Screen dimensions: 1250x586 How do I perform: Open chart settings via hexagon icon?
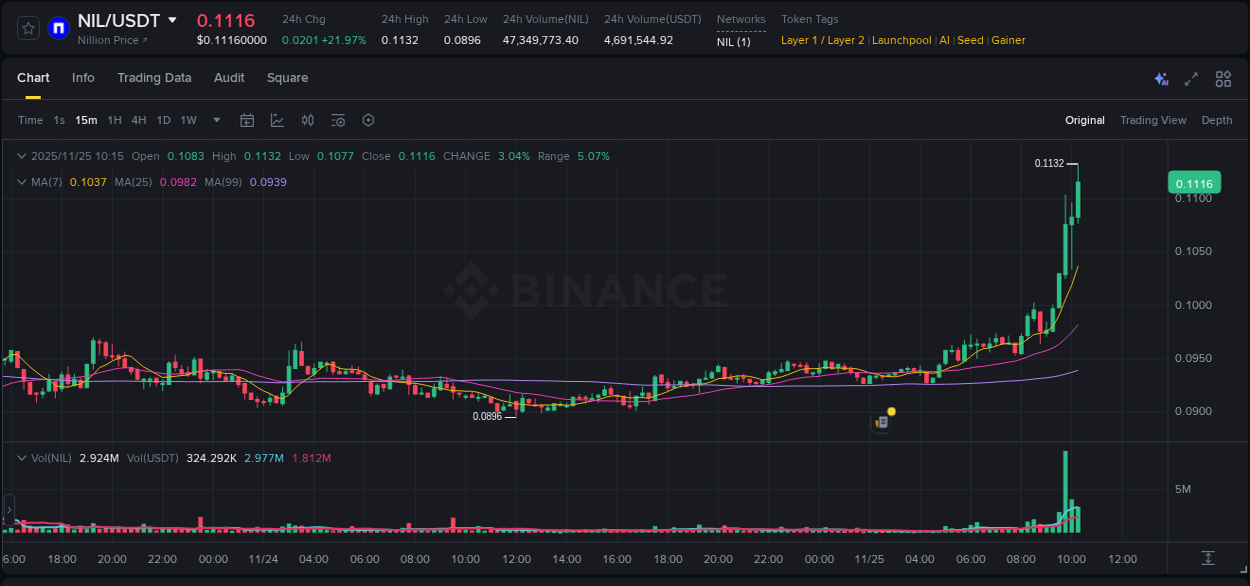tap(368, 120)
